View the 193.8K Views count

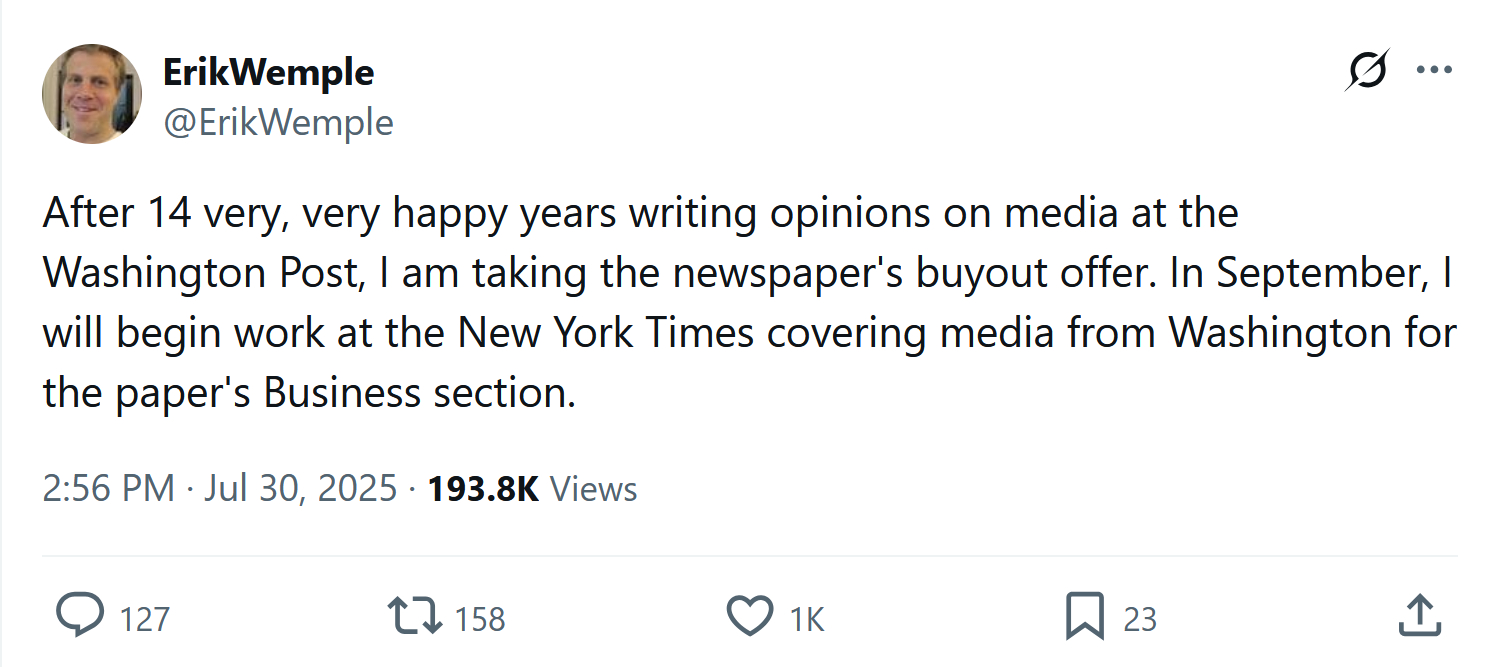532,489
